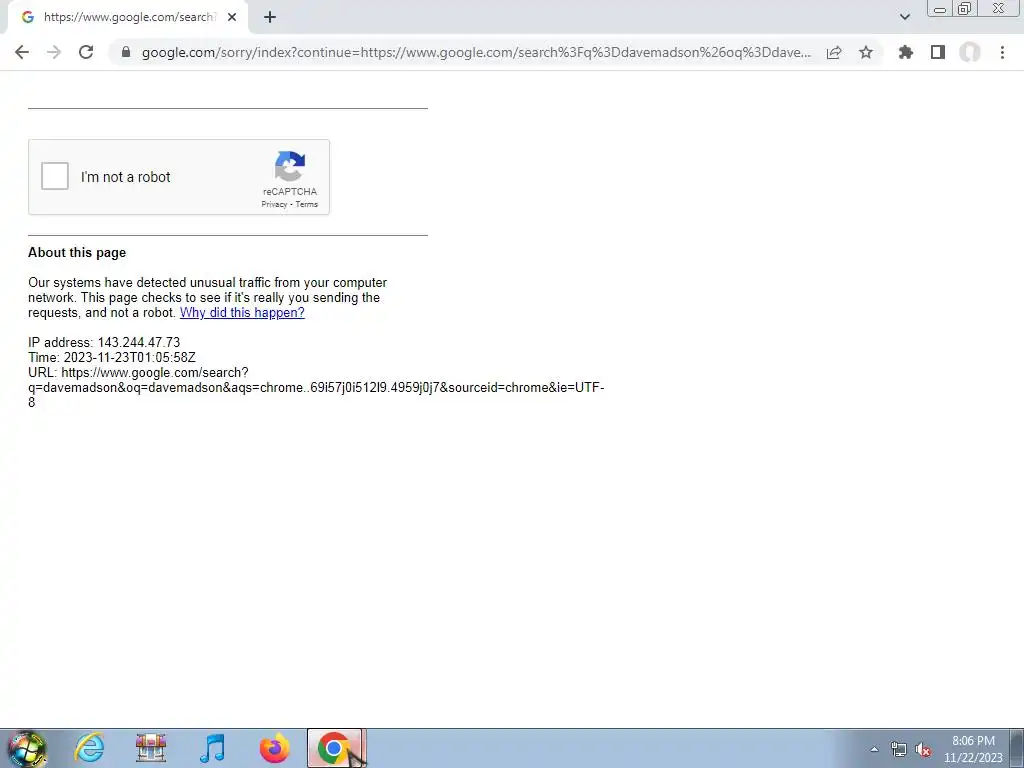The image size is (1024, 768).
Task: Click the About this page heading
Action: click(77, 253)
